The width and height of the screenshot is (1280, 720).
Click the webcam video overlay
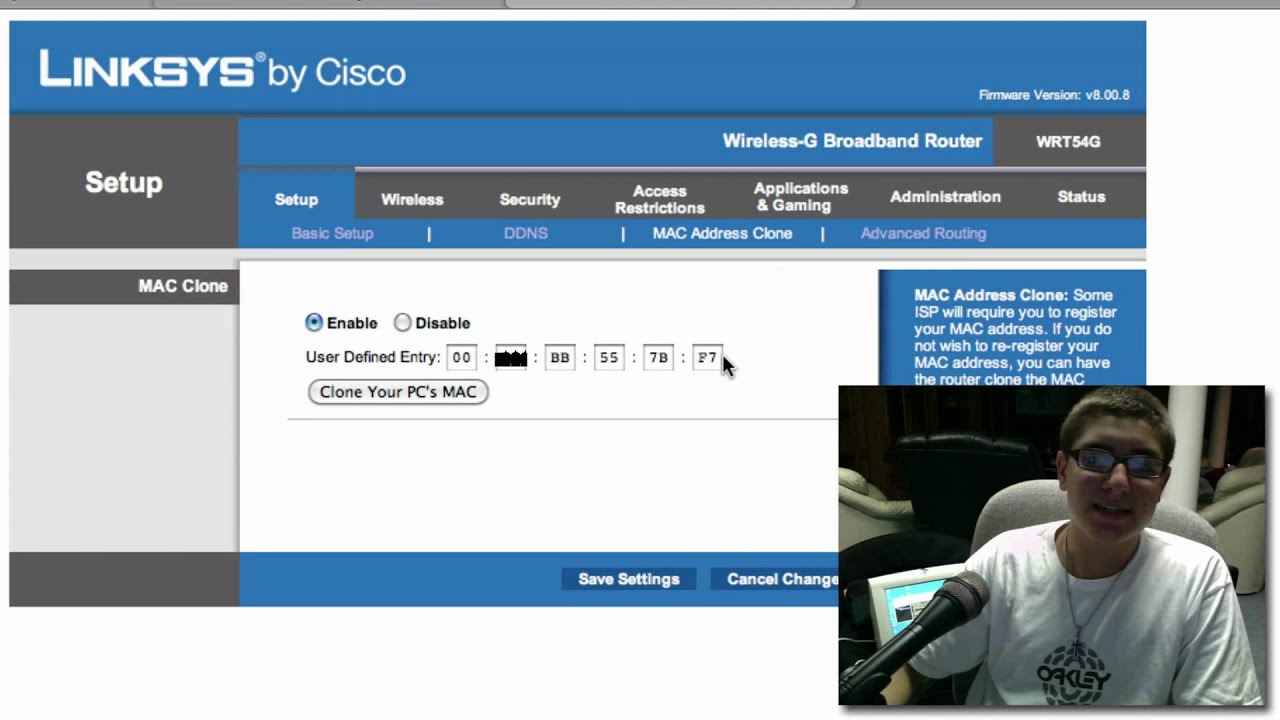[1051, 545]
